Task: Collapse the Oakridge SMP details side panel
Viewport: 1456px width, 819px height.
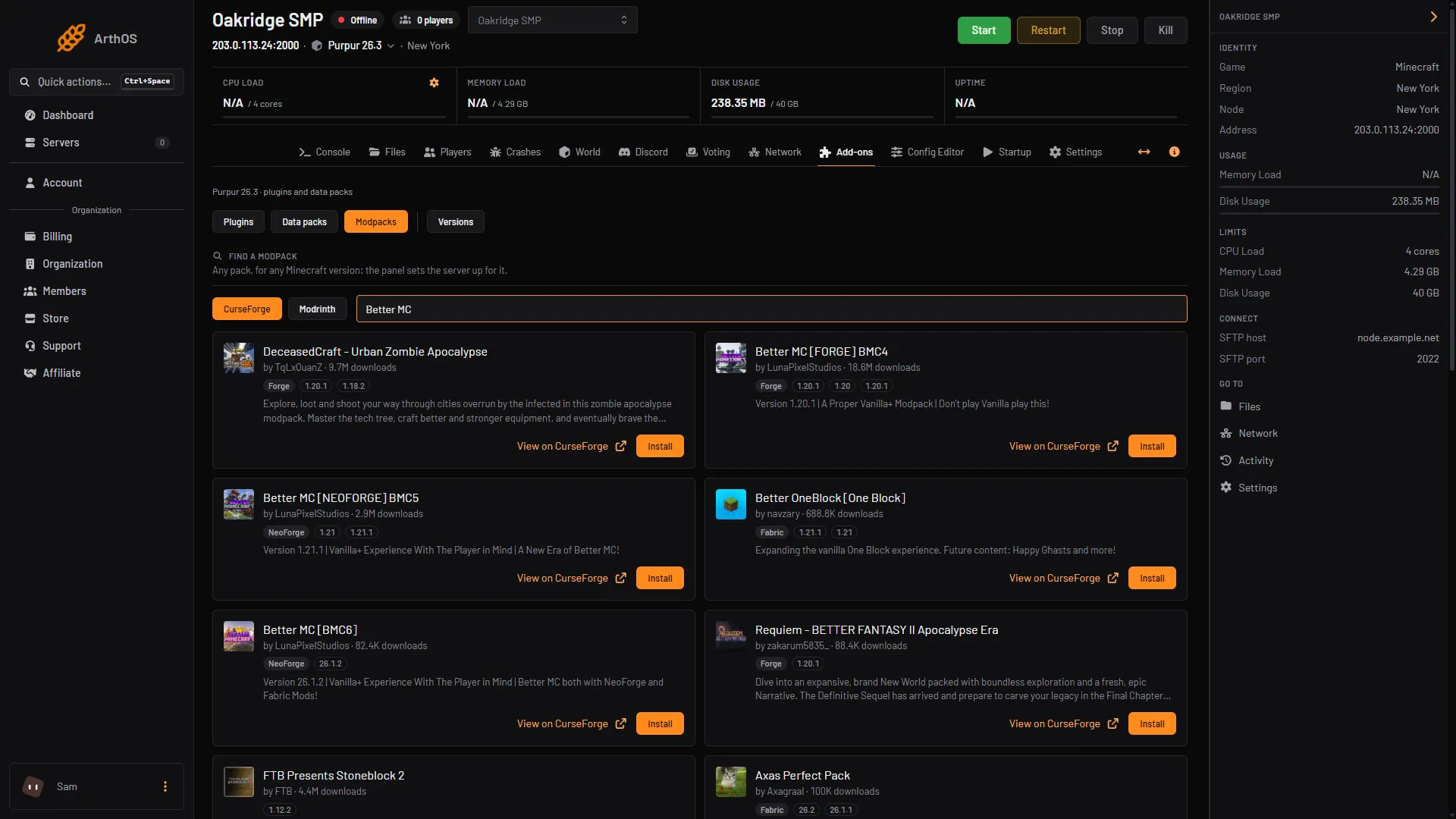Action: point(1433,17)
